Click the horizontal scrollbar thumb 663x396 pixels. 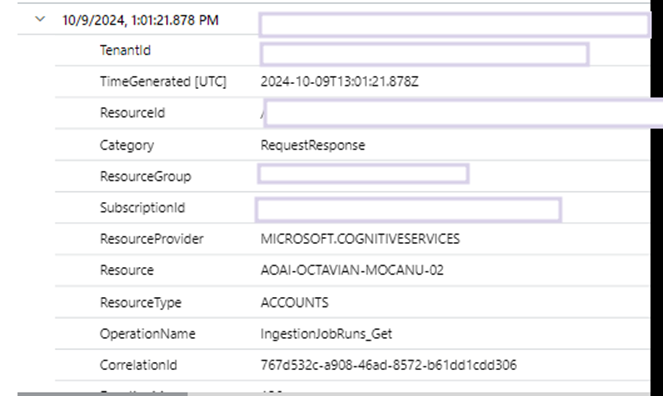[102, 394]
